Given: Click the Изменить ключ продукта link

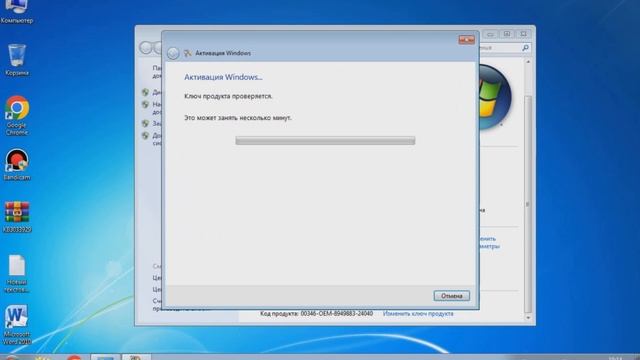Looking at the screenshot, I should pos(418,313).
